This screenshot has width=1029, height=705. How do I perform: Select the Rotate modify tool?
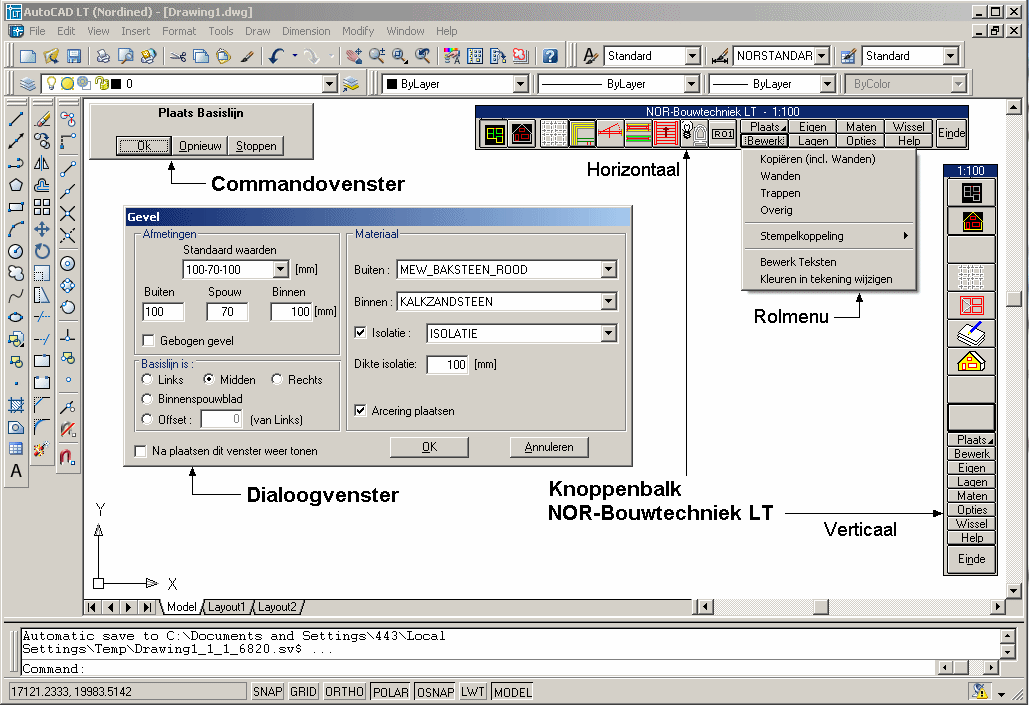(x=42, y=251)
